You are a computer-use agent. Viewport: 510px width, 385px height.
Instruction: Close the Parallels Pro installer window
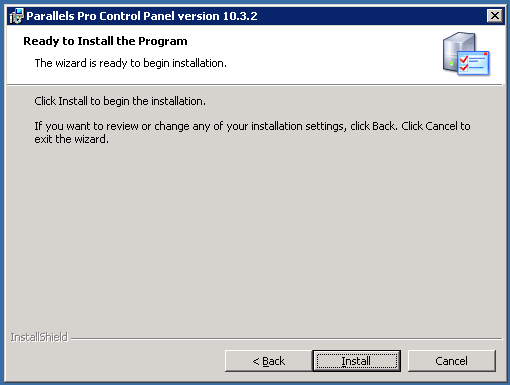(x=495, y=16)
